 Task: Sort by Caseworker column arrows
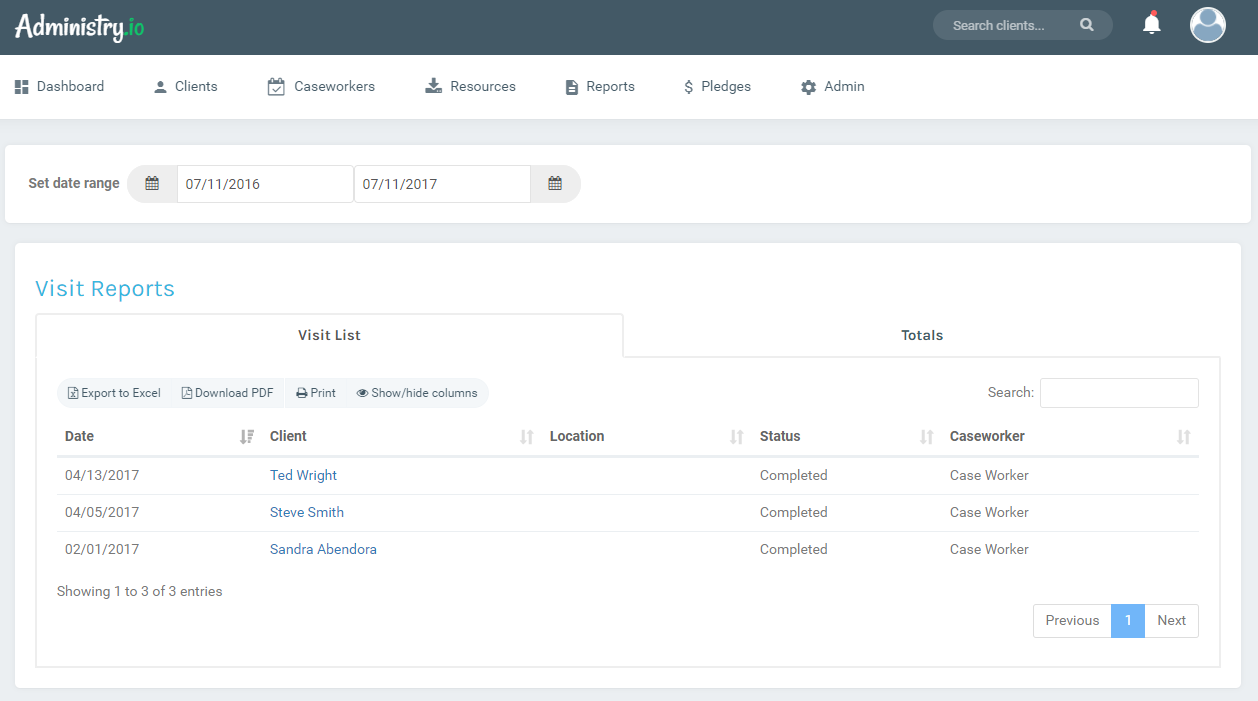point(1183,437)
